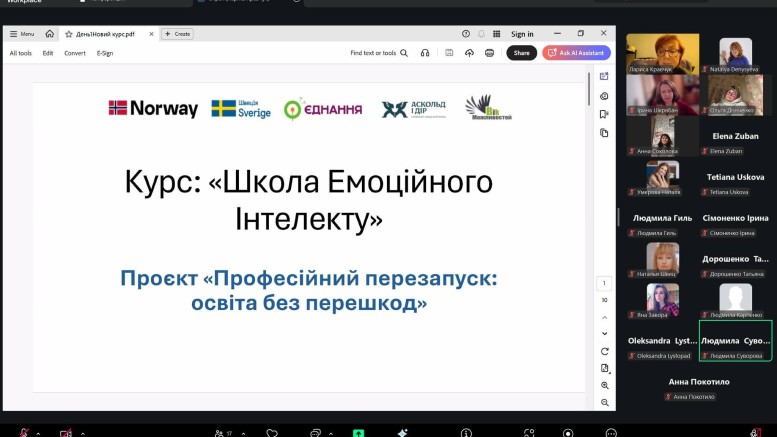Open the apps grid icon
777x437 pixels.
click(497, 34)
